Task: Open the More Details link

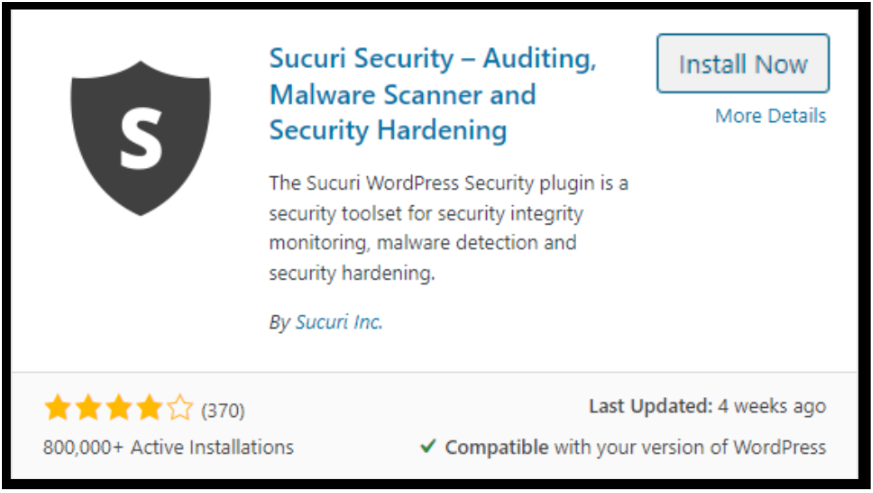Action: pos(771,116)
